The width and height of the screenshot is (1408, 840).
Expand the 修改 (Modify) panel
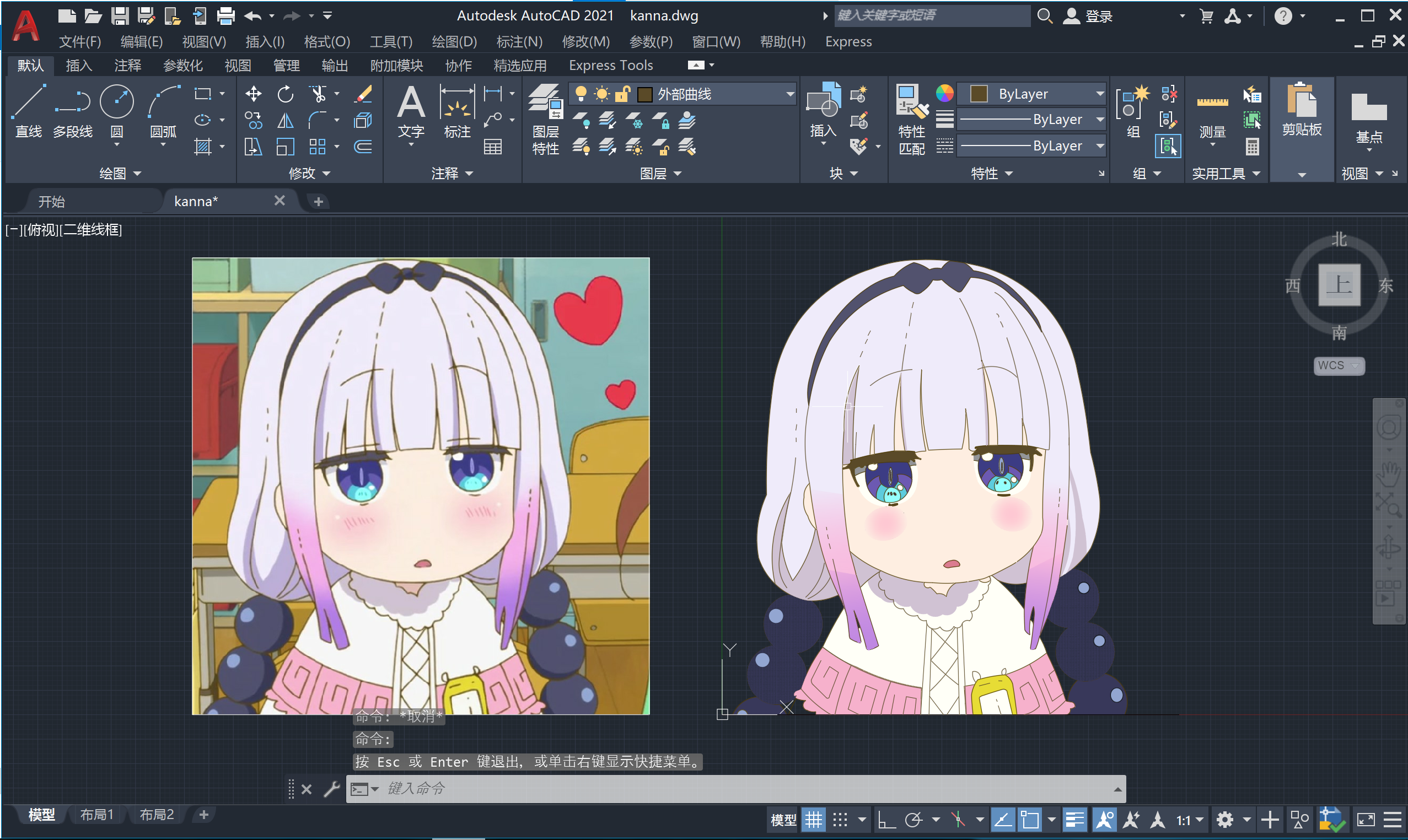[309, 173]
